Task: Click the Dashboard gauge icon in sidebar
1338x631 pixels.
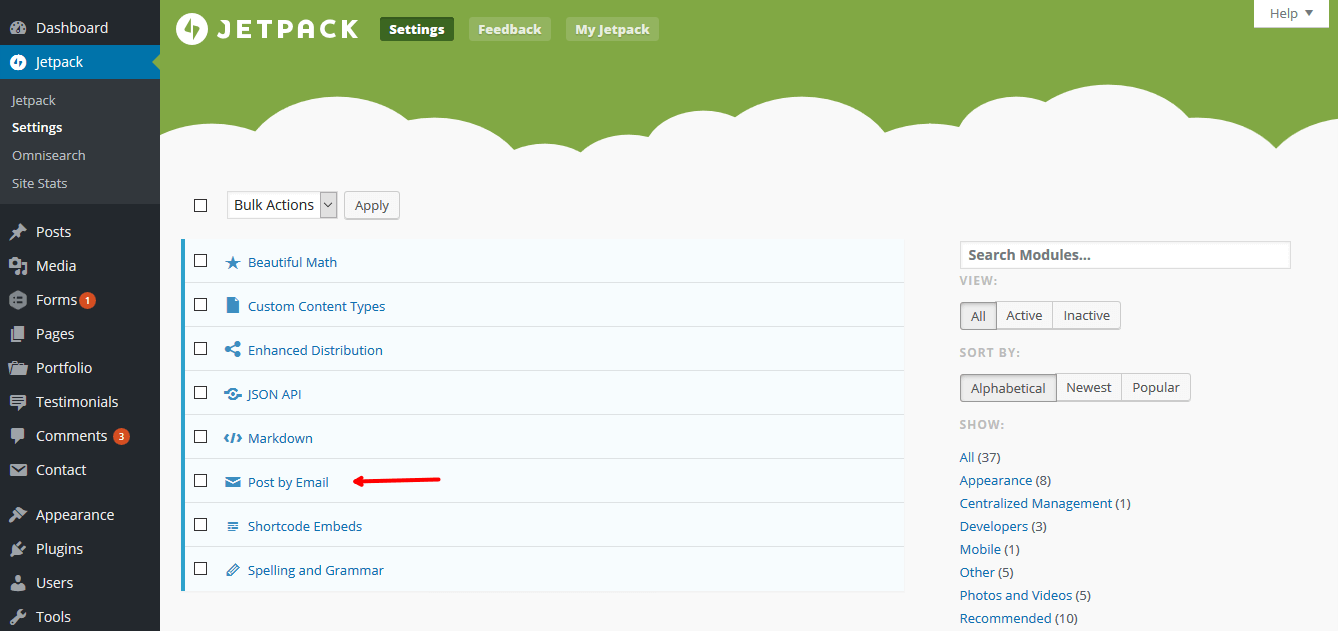Action: point(18,28)
